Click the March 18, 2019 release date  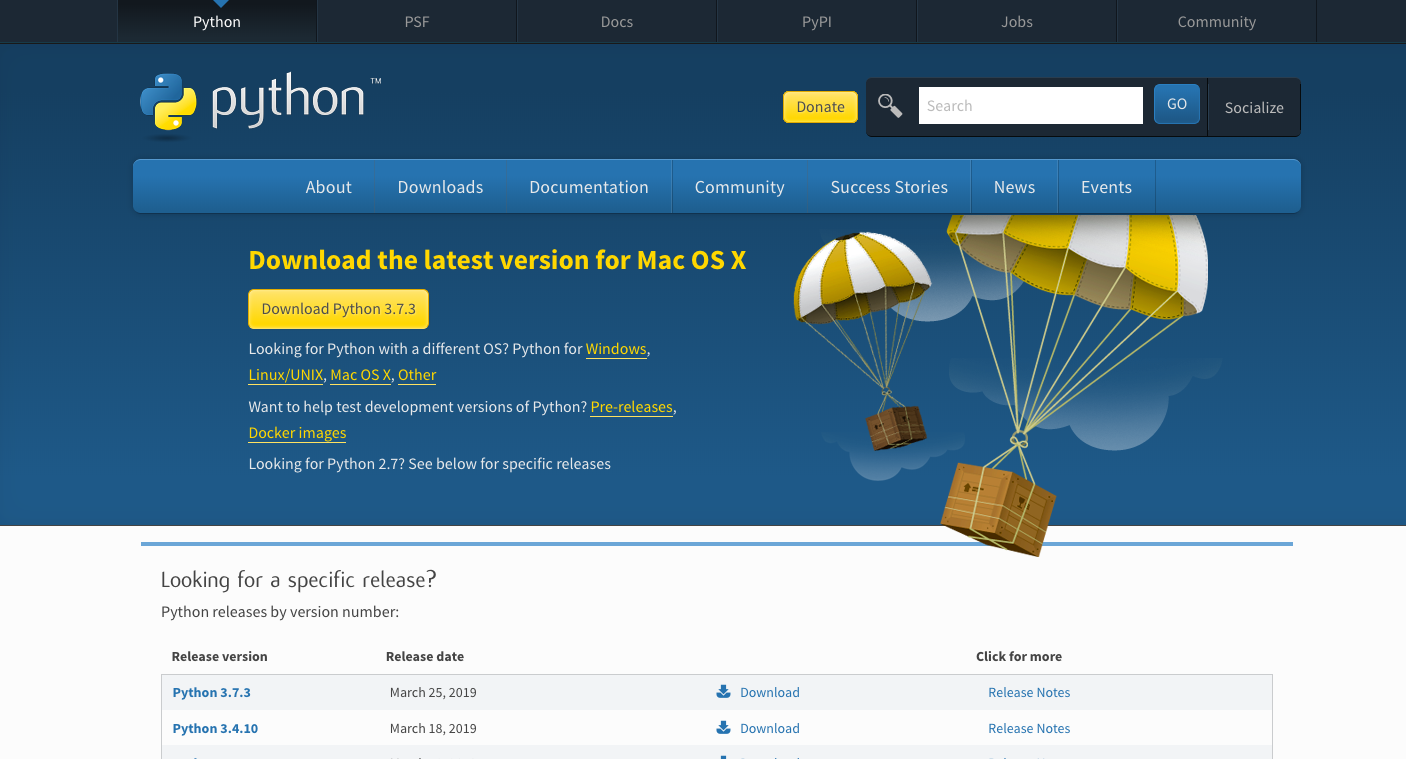pos(433,728)
